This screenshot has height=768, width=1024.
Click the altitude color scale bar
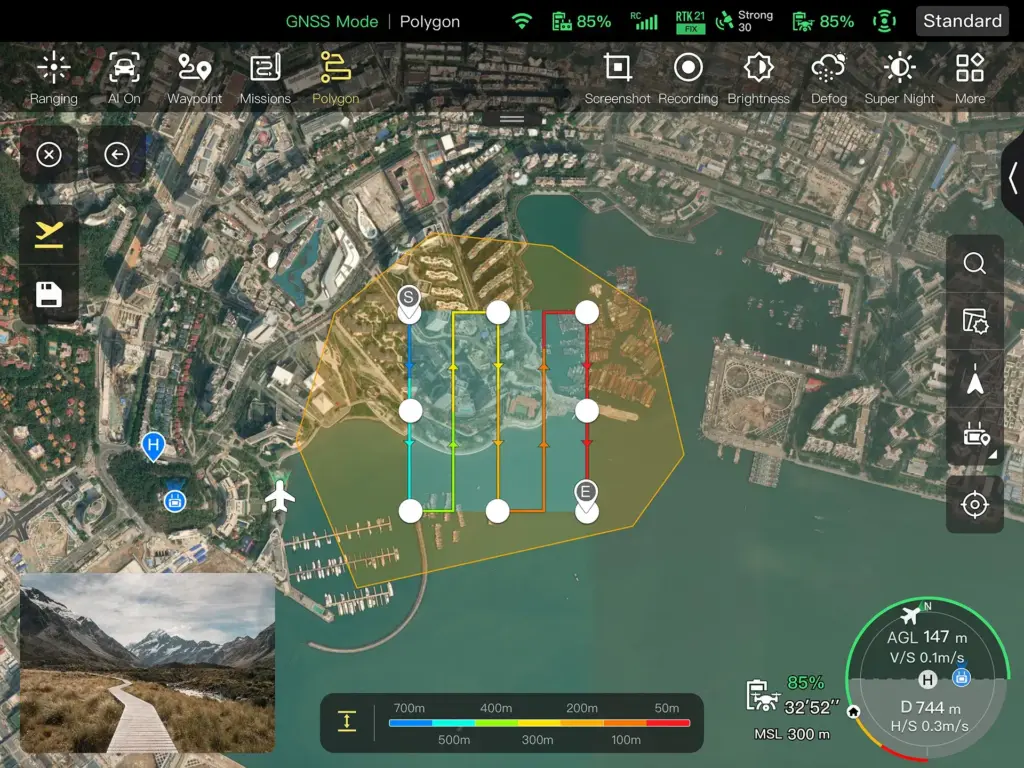tap(539, 721)
